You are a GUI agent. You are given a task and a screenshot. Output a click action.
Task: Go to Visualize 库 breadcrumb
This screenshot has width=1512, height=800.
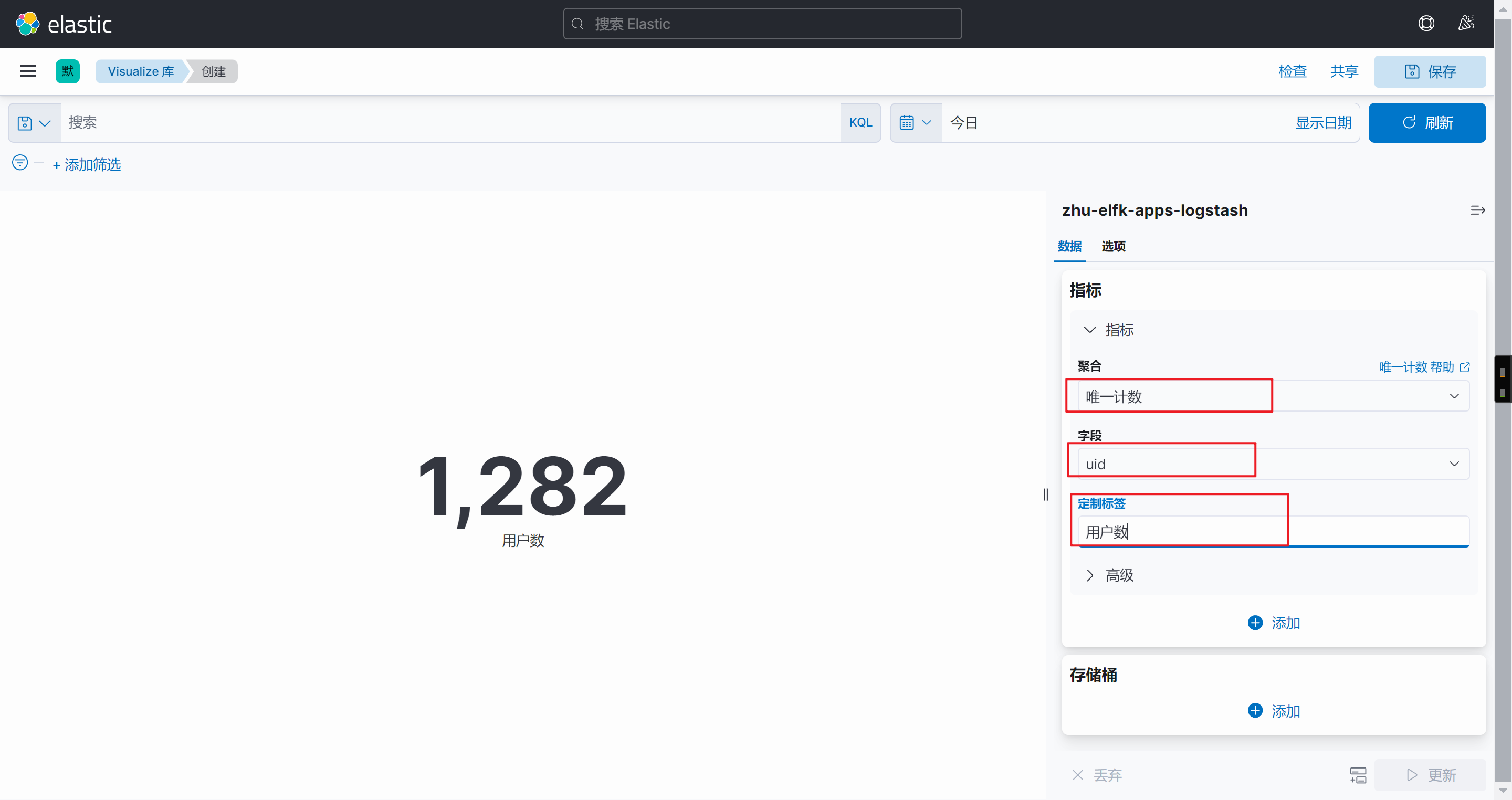pyautogui.click(x=141, y=71)
